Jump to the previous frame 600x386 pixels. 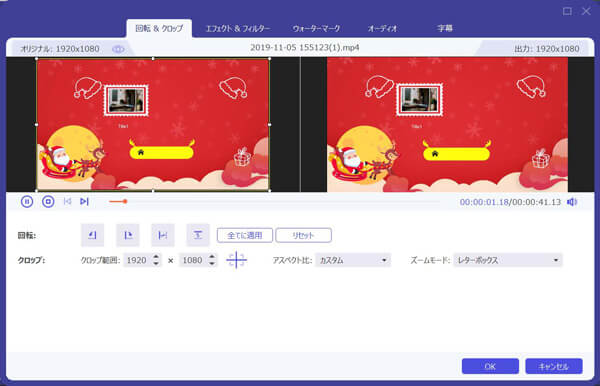(x=67, y=201)
